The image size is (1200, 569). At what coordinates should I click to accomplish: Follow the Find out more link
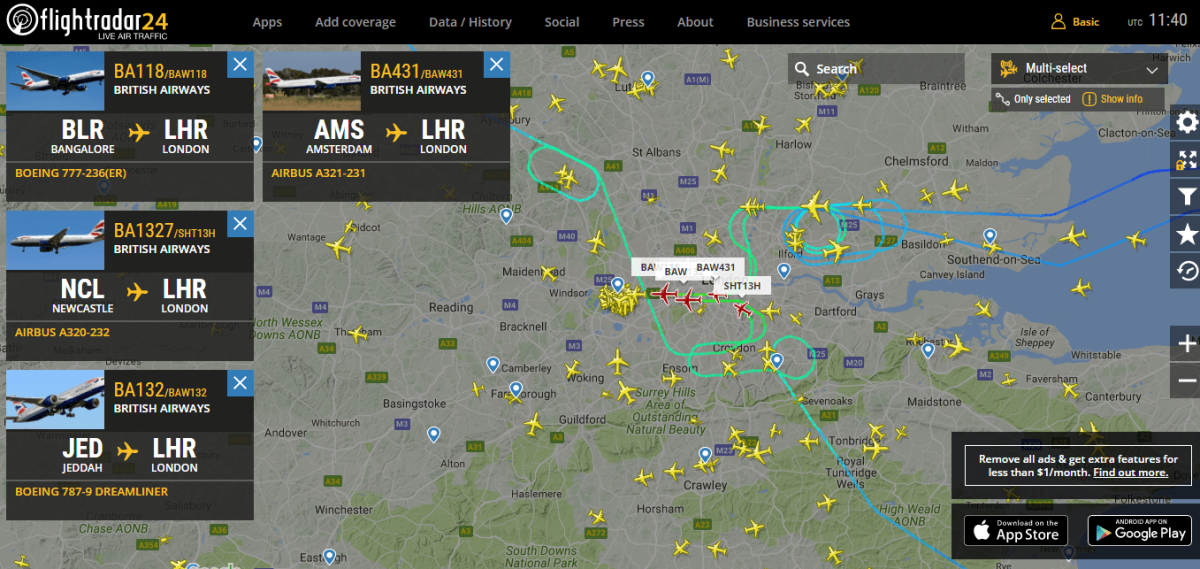pyautogui.click(x=1130, y=472)
